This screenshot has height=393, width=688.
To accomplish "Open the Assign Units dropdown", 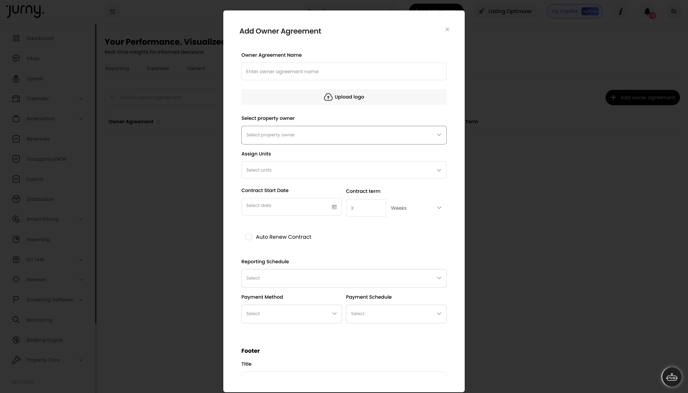I will pos(344,170).
